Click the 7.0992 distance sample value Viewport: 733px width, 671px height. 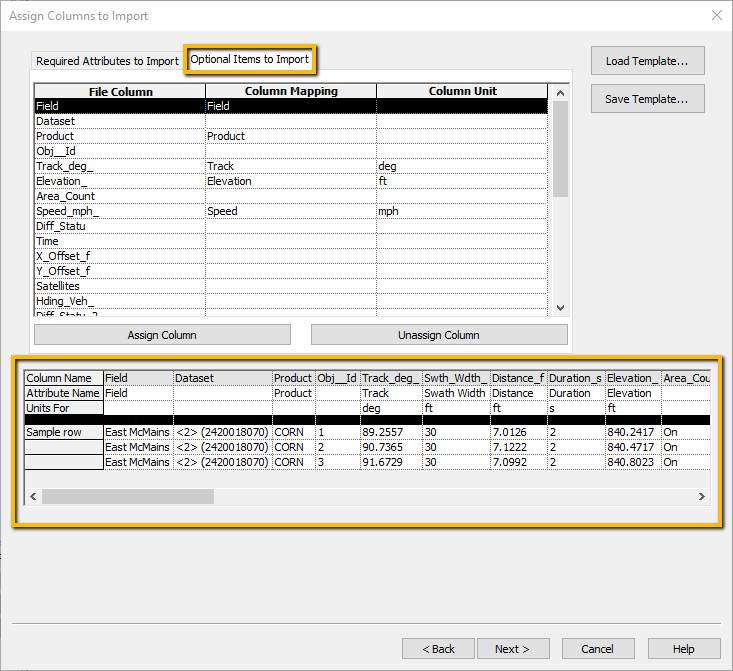point(518,462)
